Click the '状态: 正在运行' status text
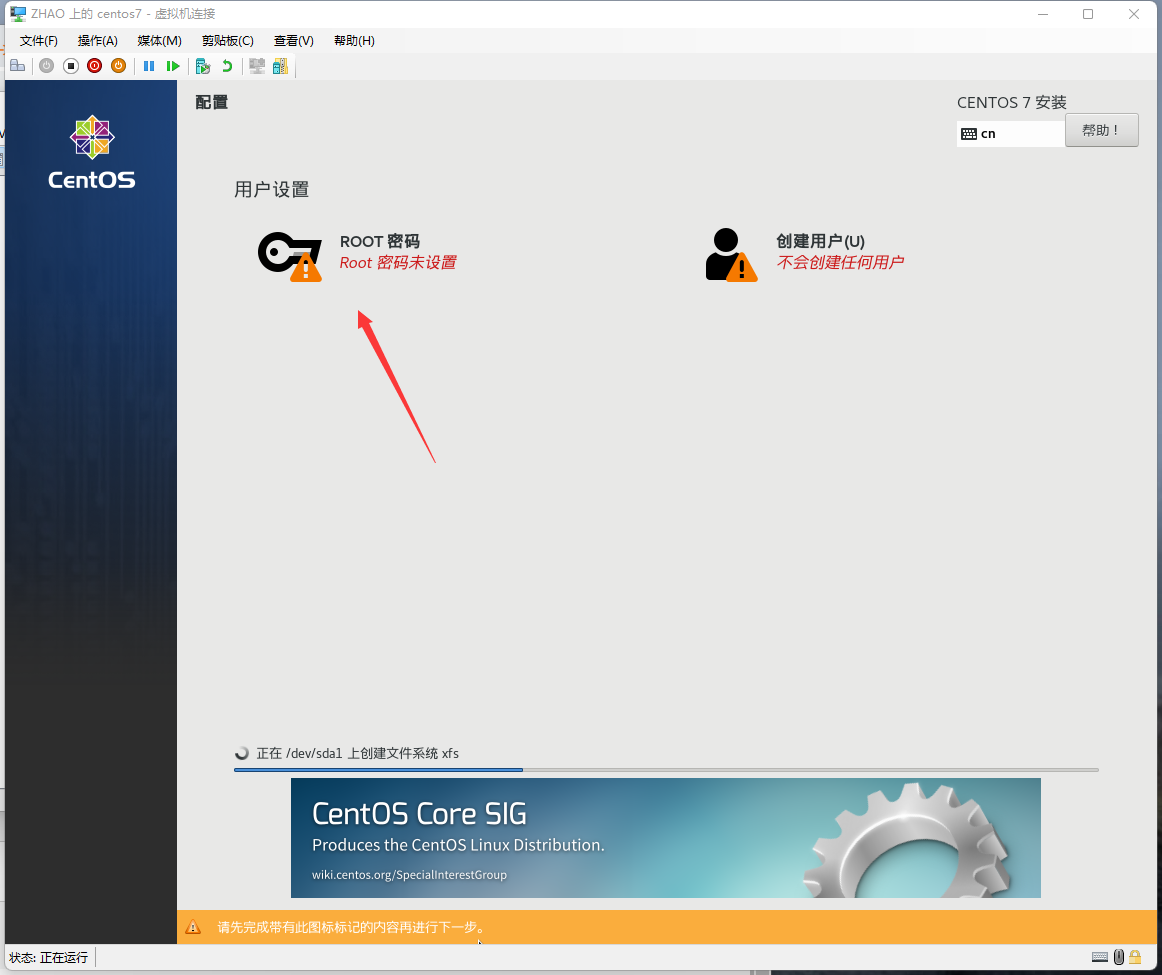The width and height of the screenshot is (1162, 975). pyautogui.click(x=49, y=957)
